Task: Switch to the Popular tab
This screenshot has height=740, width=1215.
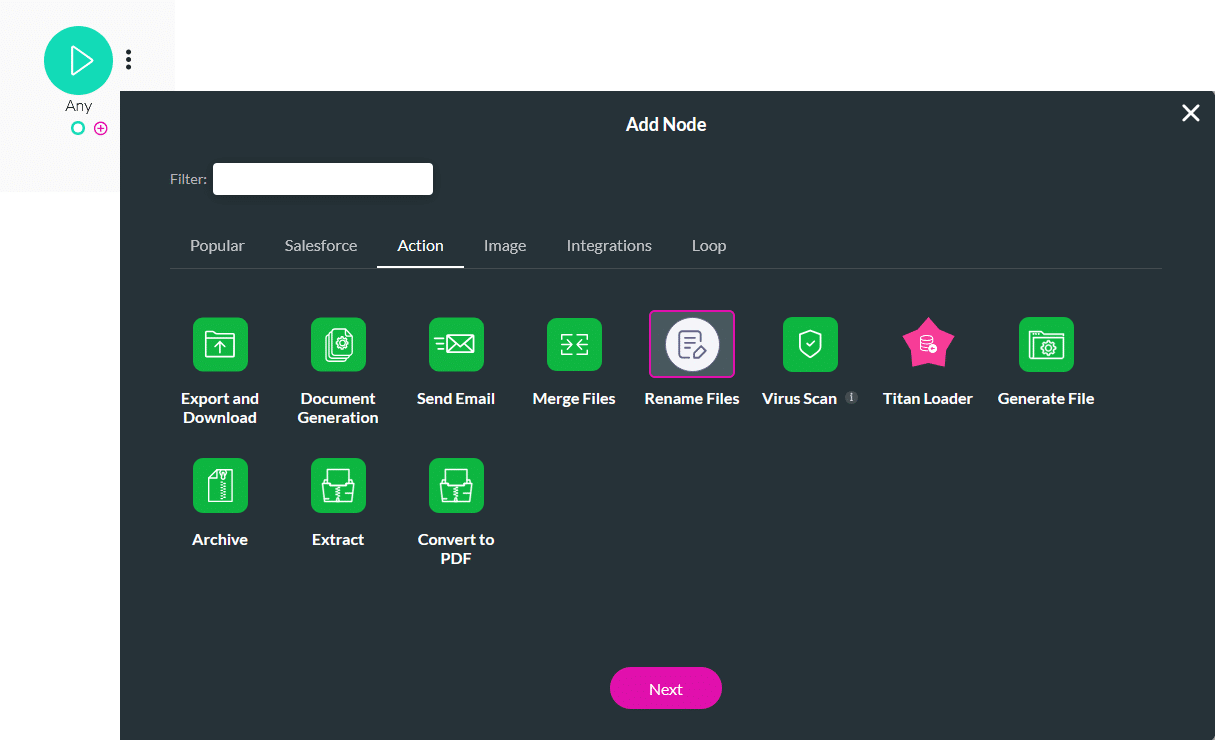Action: pos(217,245)
